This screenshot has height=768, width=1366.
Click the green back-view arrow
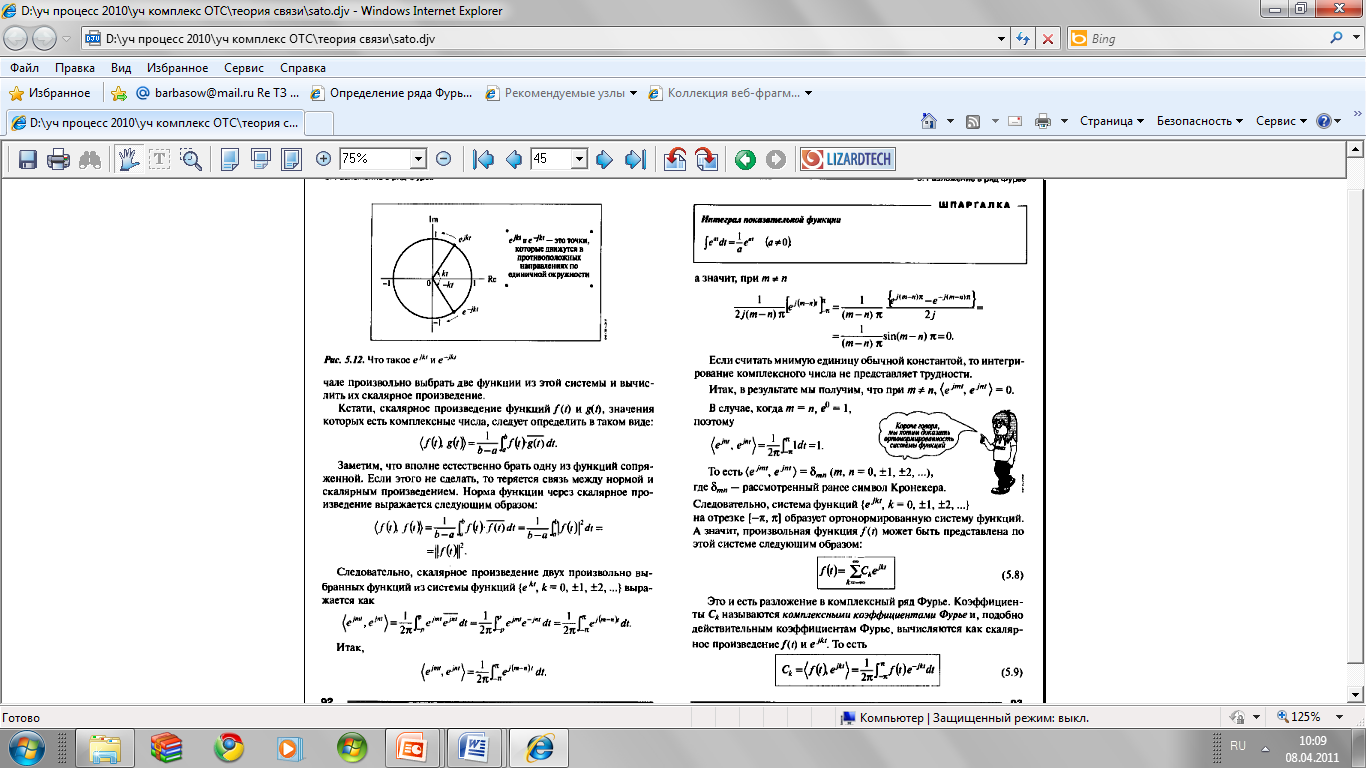point(745,159)
